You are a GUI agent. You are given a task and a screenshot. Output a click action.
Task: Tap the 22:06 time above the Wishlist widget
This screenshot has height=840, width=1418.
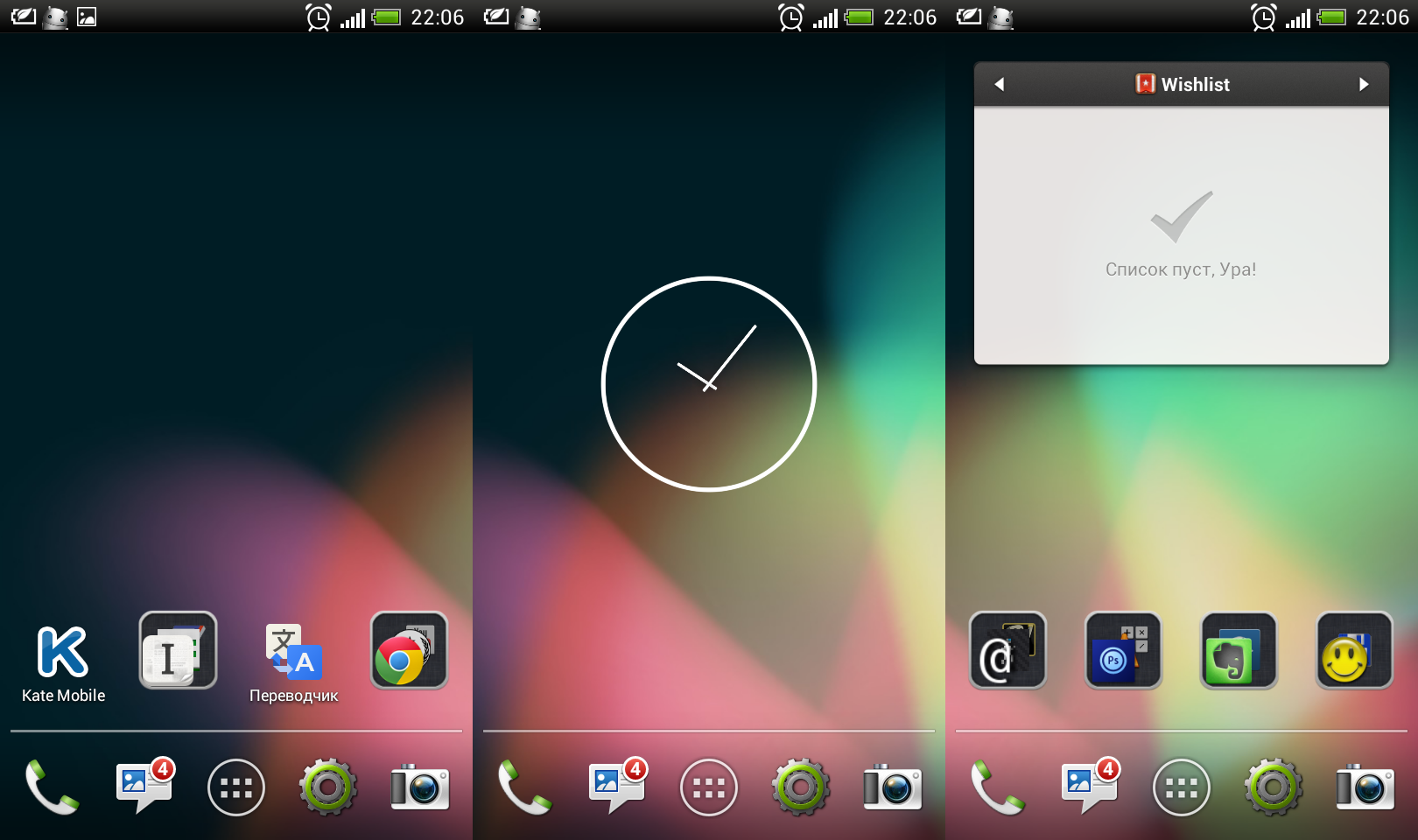click(x=1382, y=17)
